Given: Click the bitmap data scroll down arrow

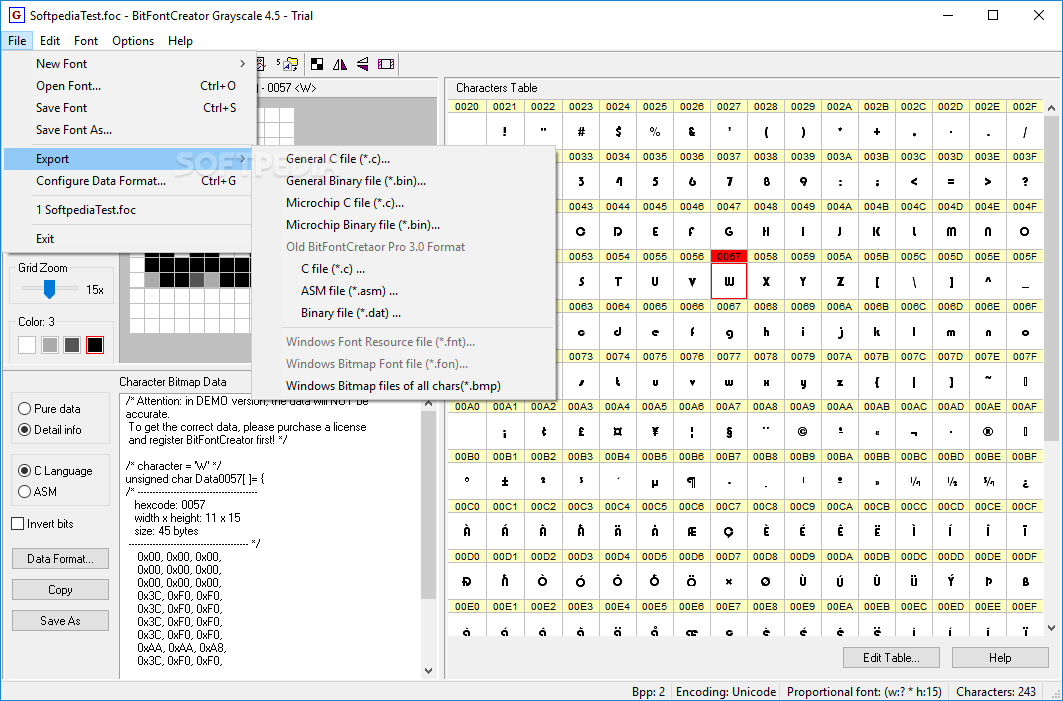Looking at the screenshot, I should coord(428,670).
